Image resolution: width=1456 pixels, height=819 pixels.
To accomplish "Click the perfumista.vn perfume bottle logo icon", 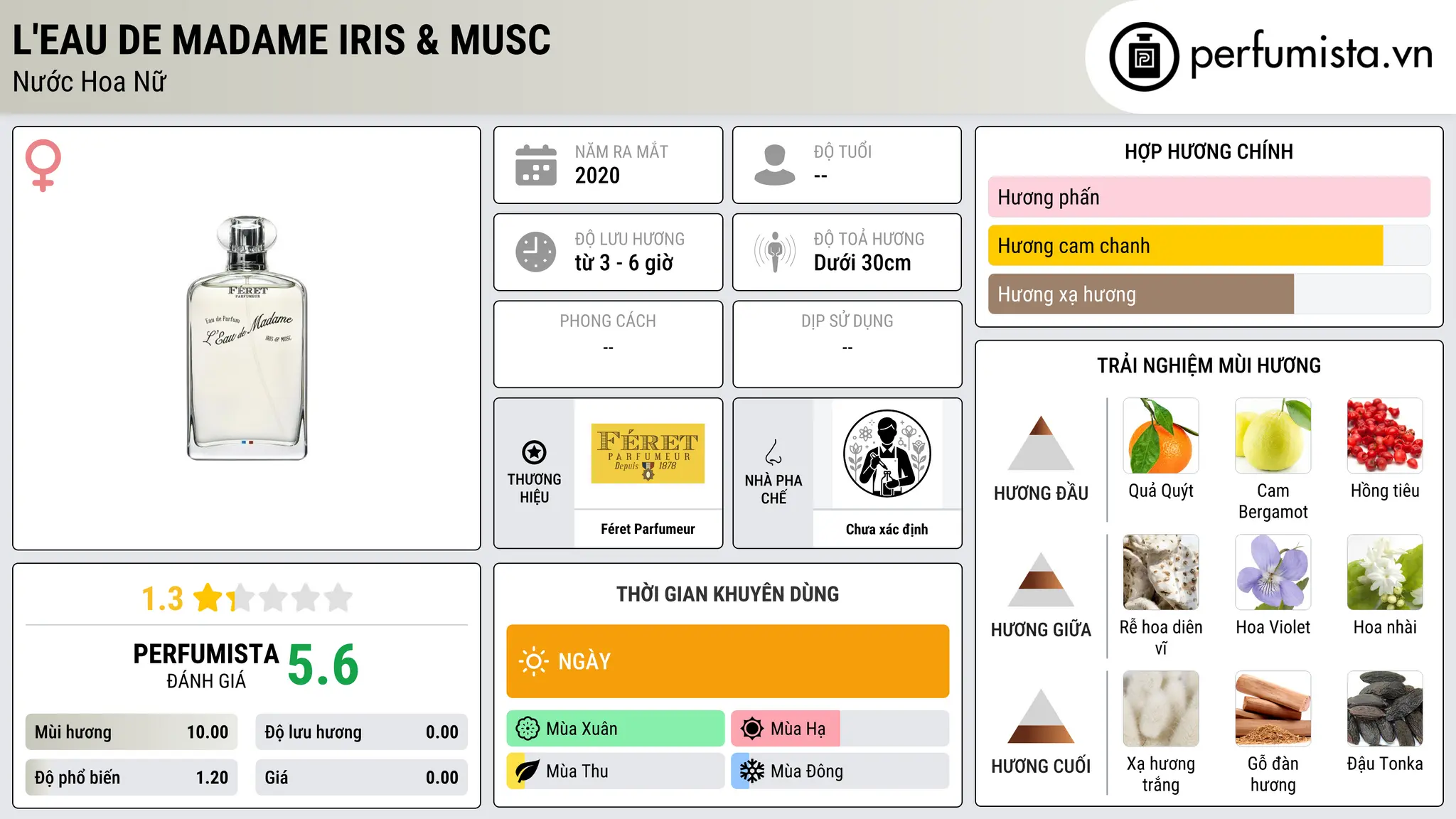I will pyautogui.click(x=1144, y=57).
